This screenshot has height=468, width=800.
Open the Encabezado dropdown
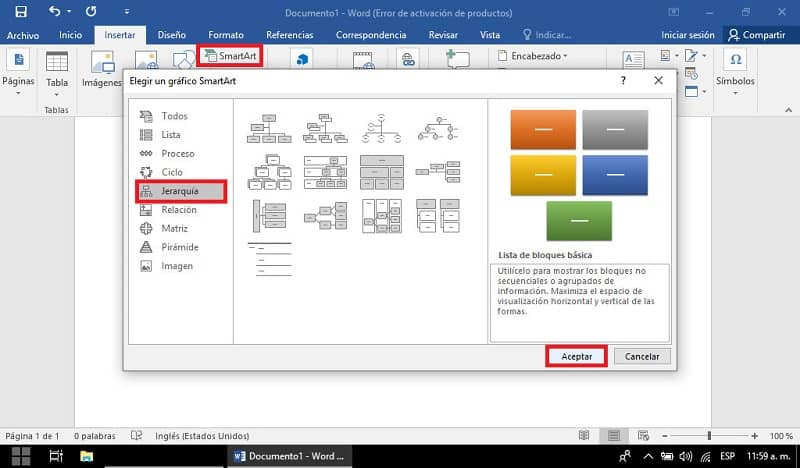coord(533,56)
